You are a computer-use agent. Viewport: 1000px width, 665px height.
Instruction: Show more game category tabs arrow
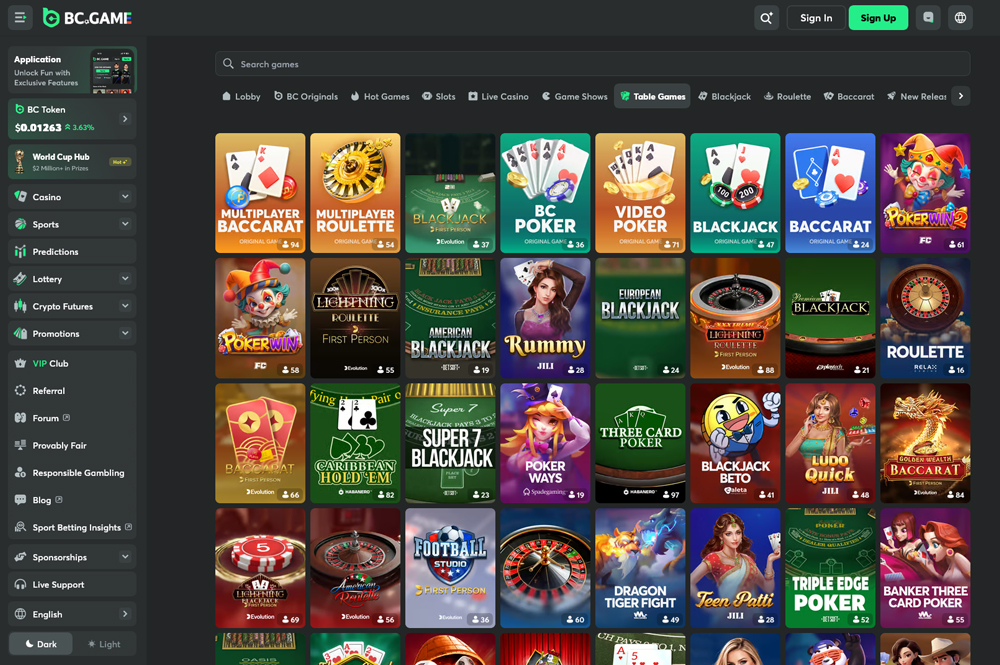[x=960, y=96]
